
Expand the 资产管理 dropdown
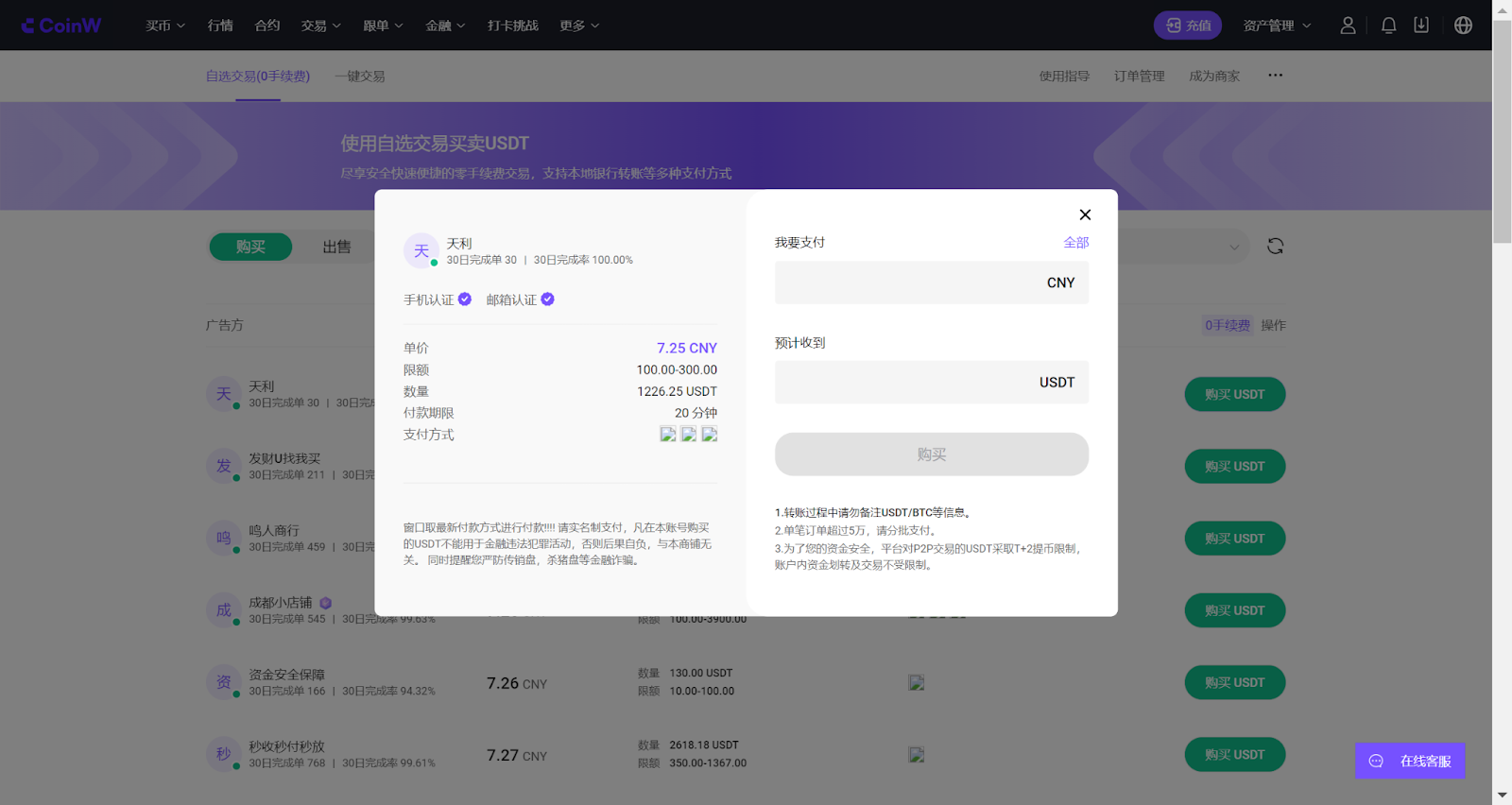point(1277,26)
